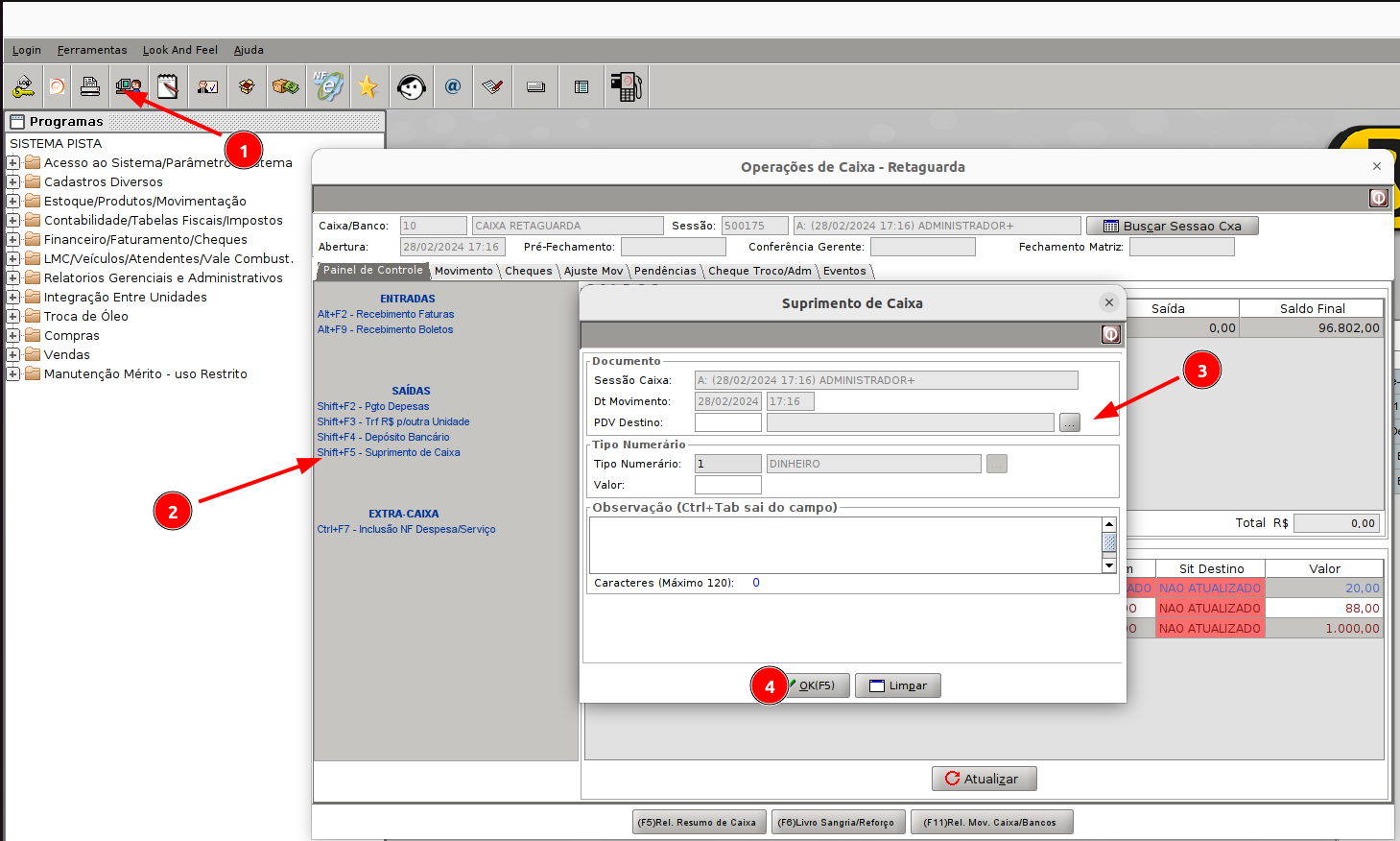This screenshot has width=1400, height=841.
Task: Switch to the Cheques tab
Action: 528,272
